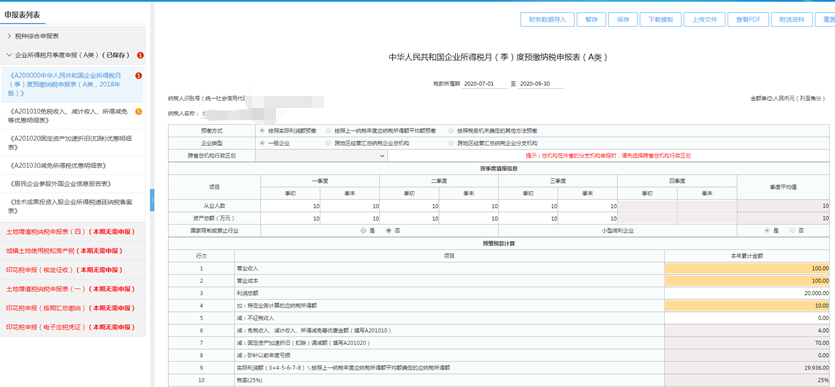Set 国家限制或禁止行业 to 否
This screenshot has width=835, height=387.
tap(388, 230)
